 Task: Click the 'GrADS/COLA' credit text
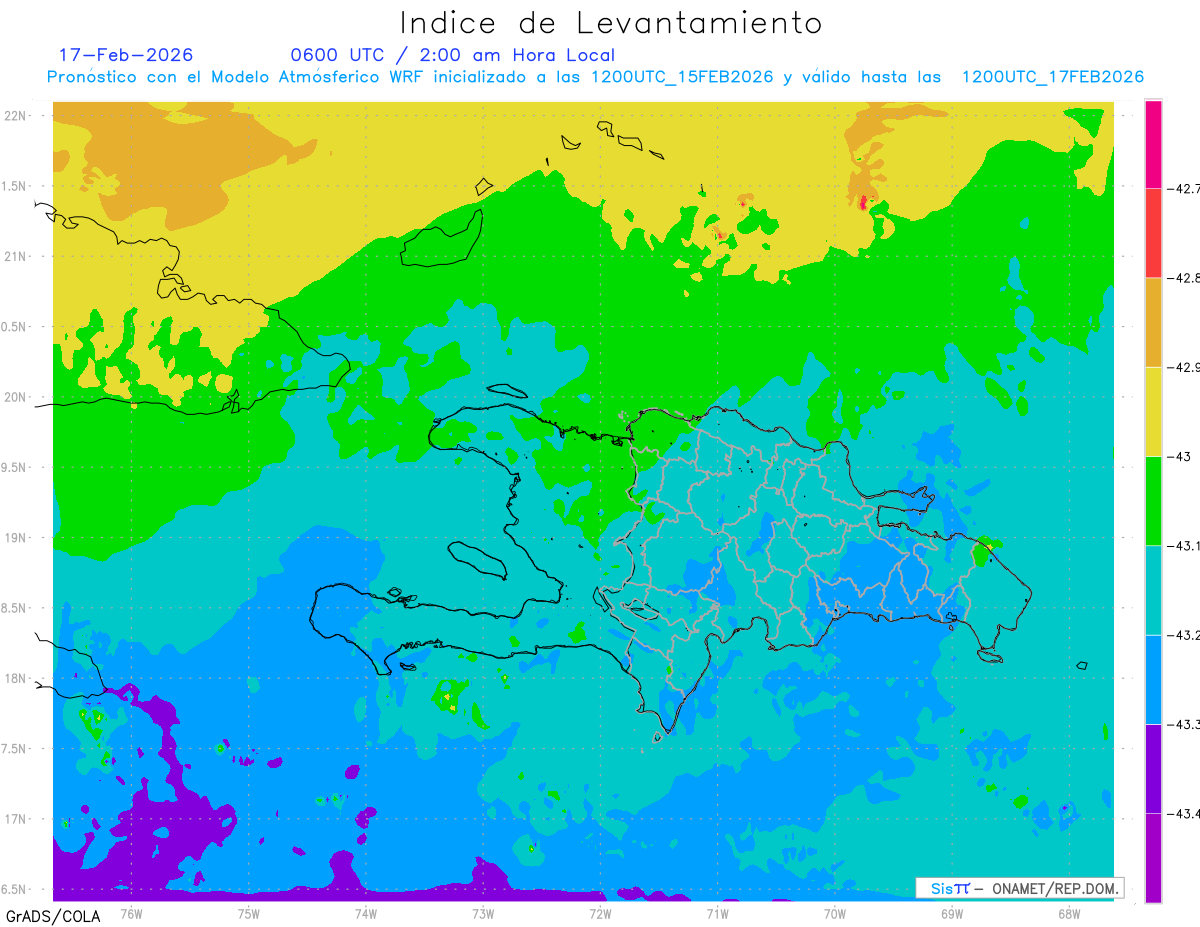coord(52,917)
